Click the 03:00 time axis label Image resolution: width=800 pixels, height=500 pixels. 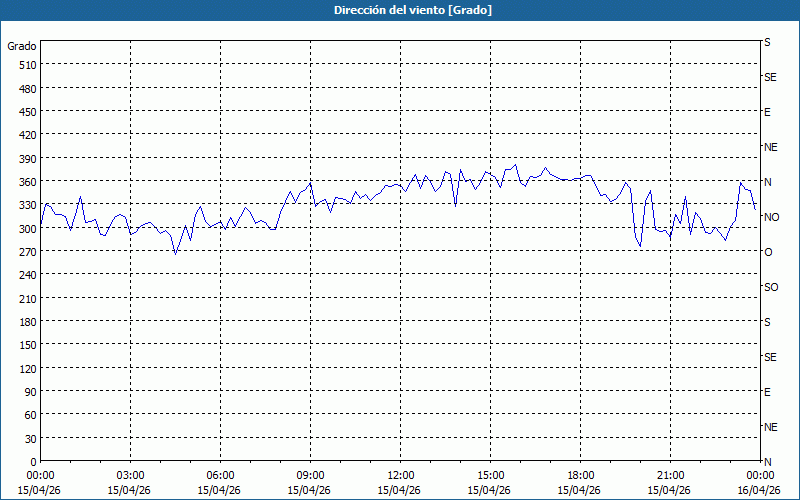[x=130, y=475]
